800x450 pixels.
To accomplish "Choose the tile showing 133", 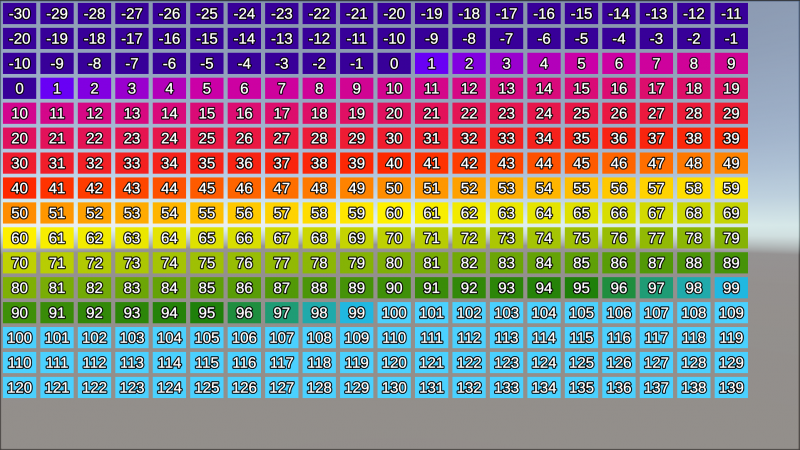I will pyautogui.click(x=507, y=387).
